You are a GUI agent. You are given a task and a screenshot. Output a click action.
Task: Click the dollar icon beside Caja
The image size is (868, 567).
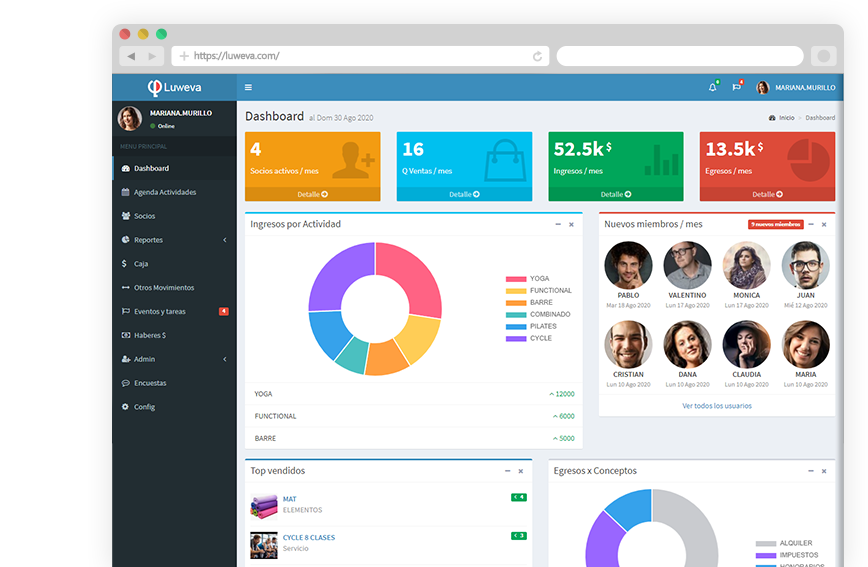124,264
